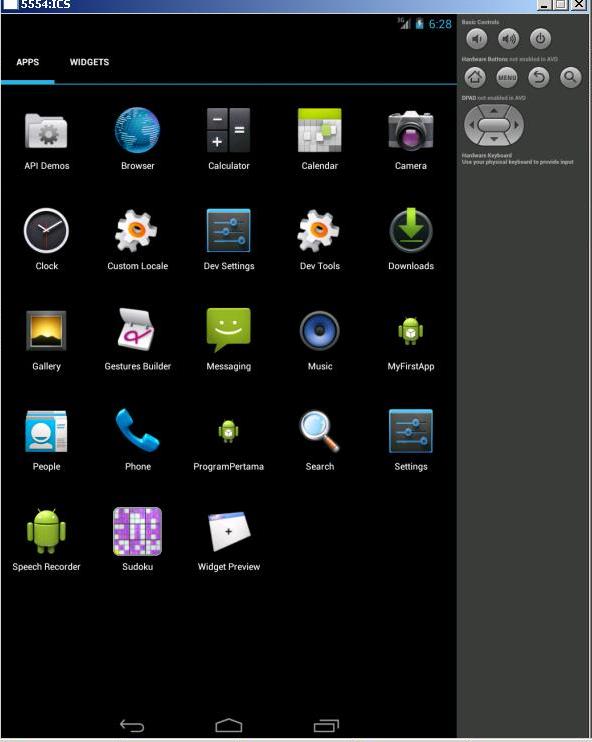Viewport: 592px width, 742px height.
Task: Launch Speech Recorder
Action: tap(46, 540)
